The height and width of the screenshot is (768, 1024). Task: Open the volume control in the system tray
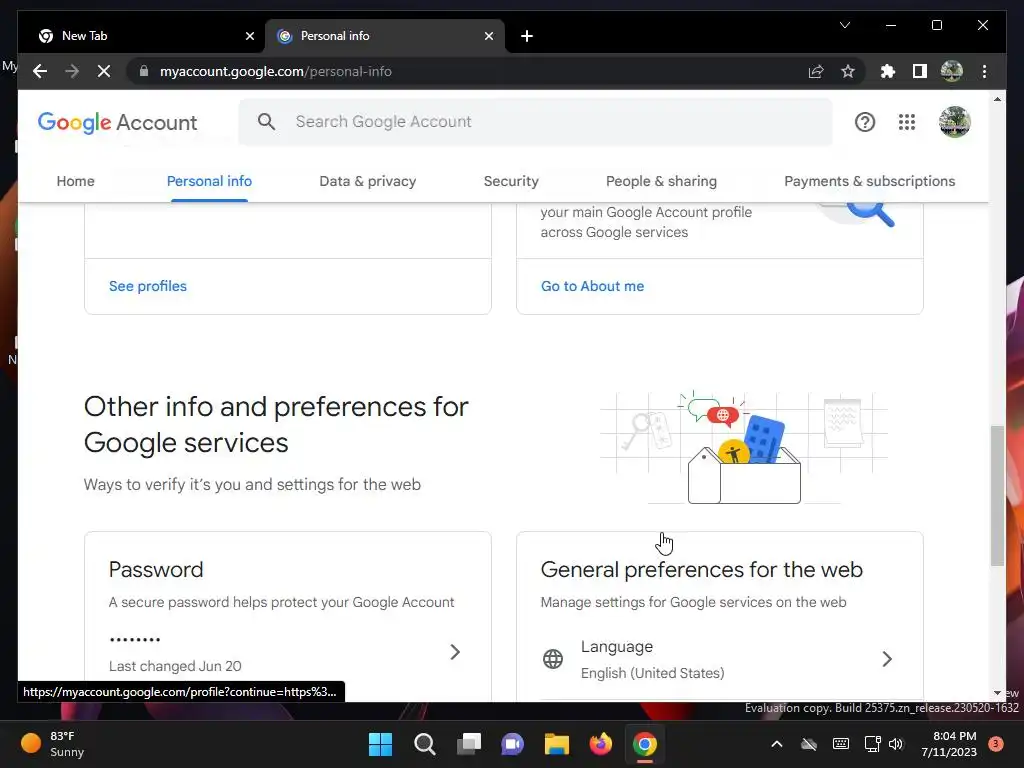[896, 744]
